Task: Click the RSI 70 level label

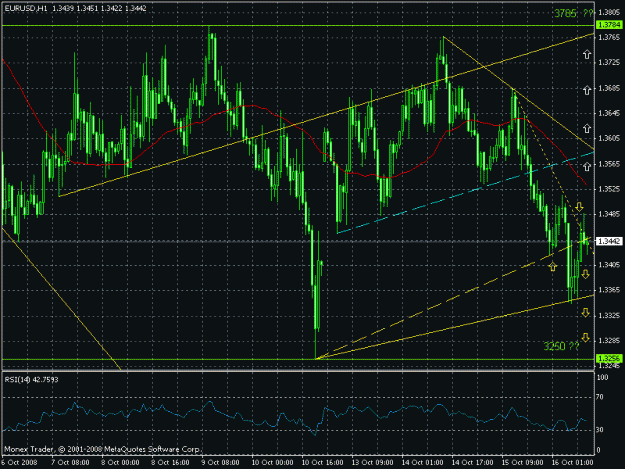Action: pyautogui.click(x=600, y=397)
